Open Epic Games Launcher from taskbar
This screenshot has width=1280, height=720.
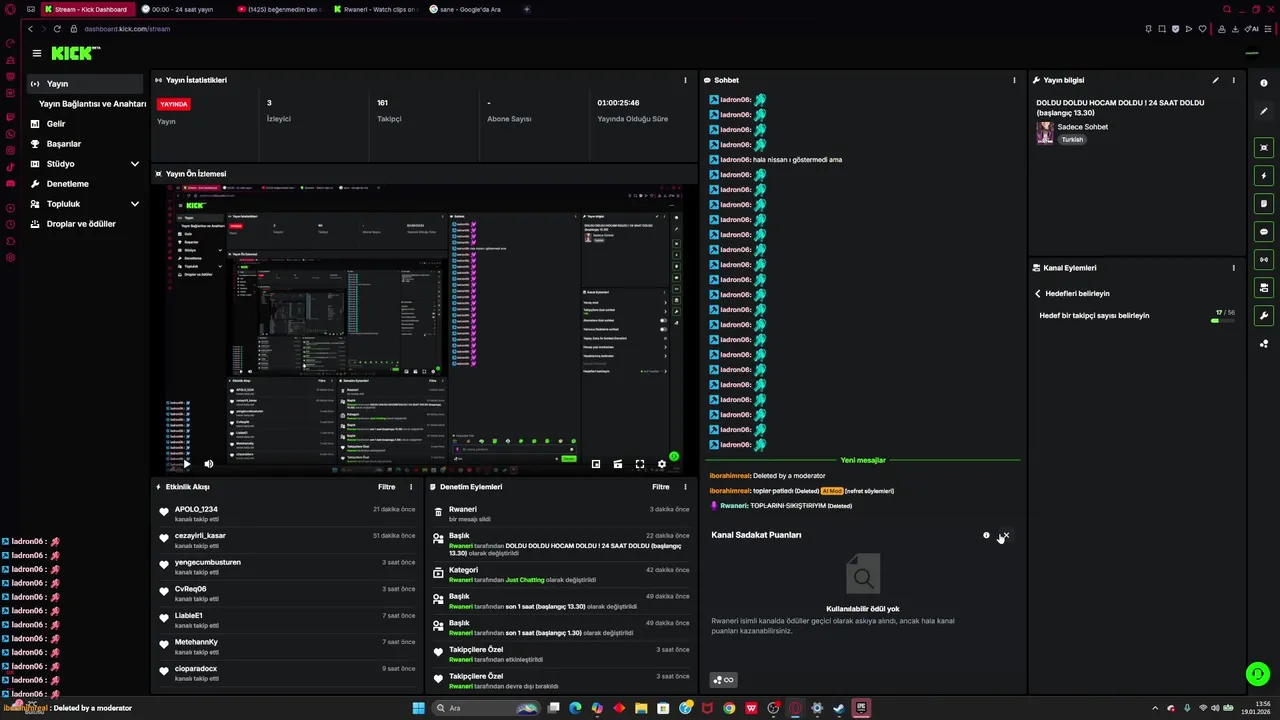click(861, 708)
